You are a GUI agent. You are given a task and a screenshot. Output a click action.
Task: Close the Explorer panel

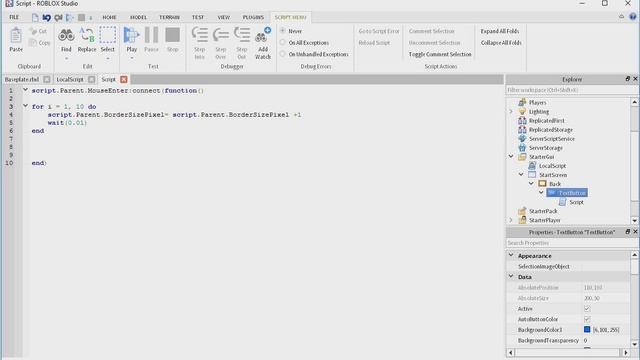point(635,79)
